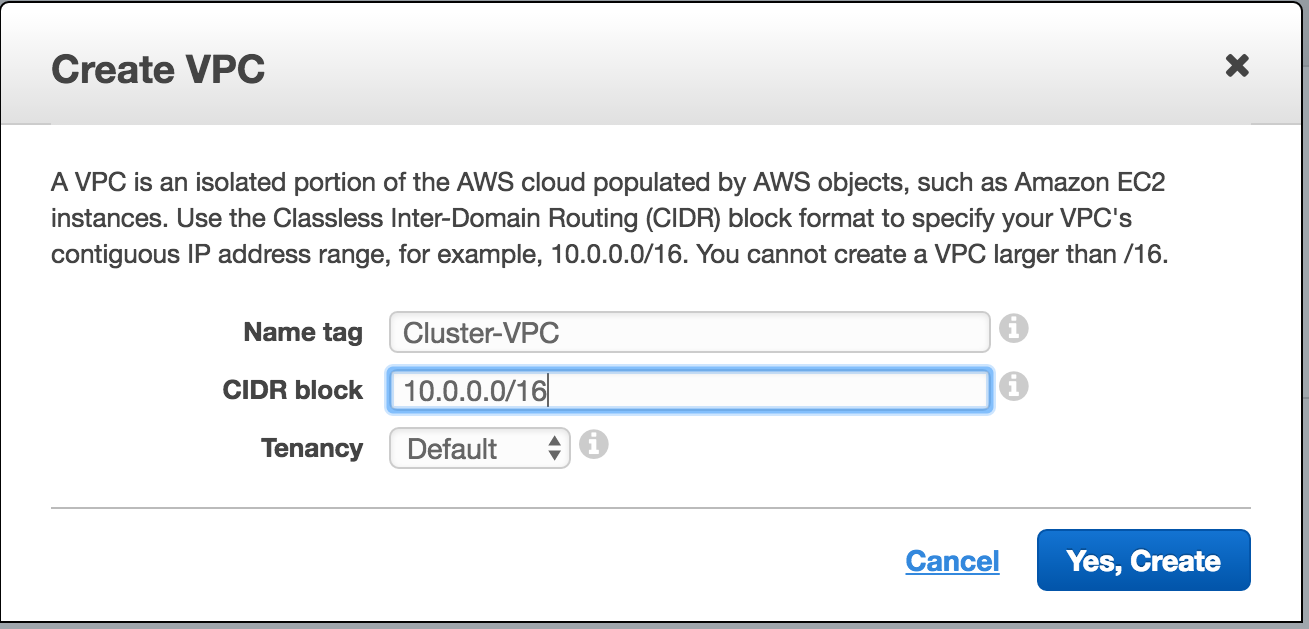Place cursor on the 10.0.0.0/16 entered value
The image size is (1309, 629).
click(475, 391)
